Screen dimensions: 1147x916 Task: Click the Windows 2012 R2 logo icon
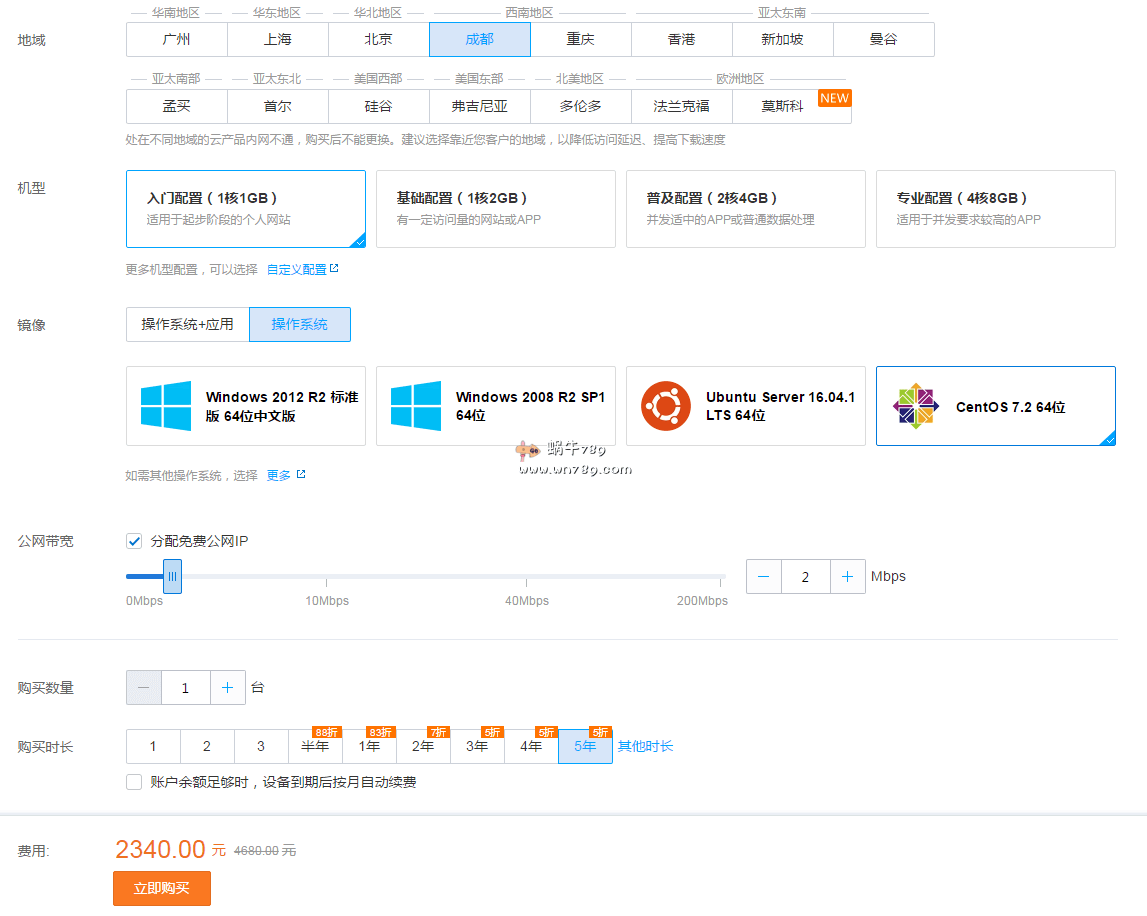[x=166, y=406]
